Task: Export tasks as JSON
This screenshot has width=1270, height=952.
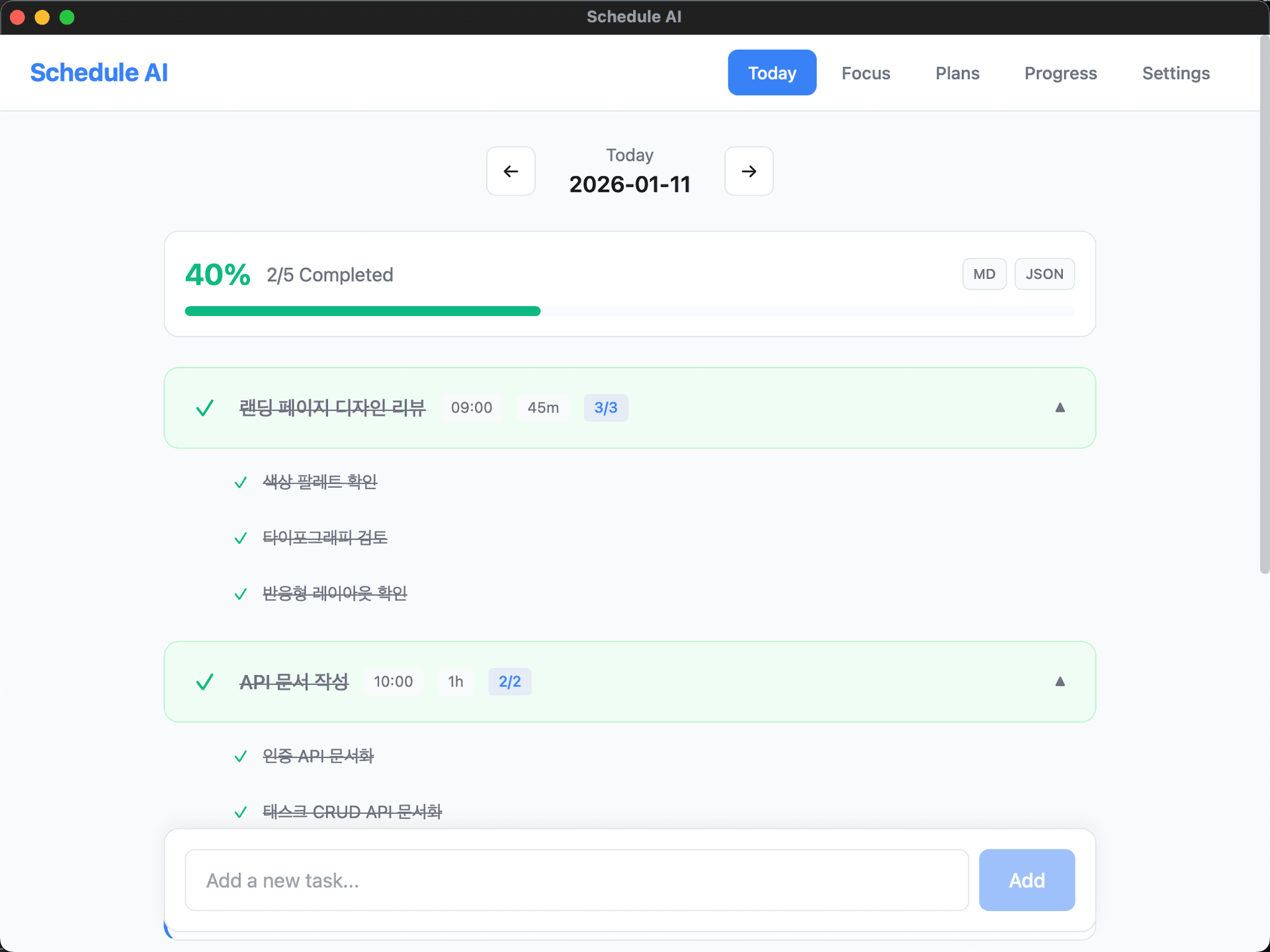Action: point(1044,274)
